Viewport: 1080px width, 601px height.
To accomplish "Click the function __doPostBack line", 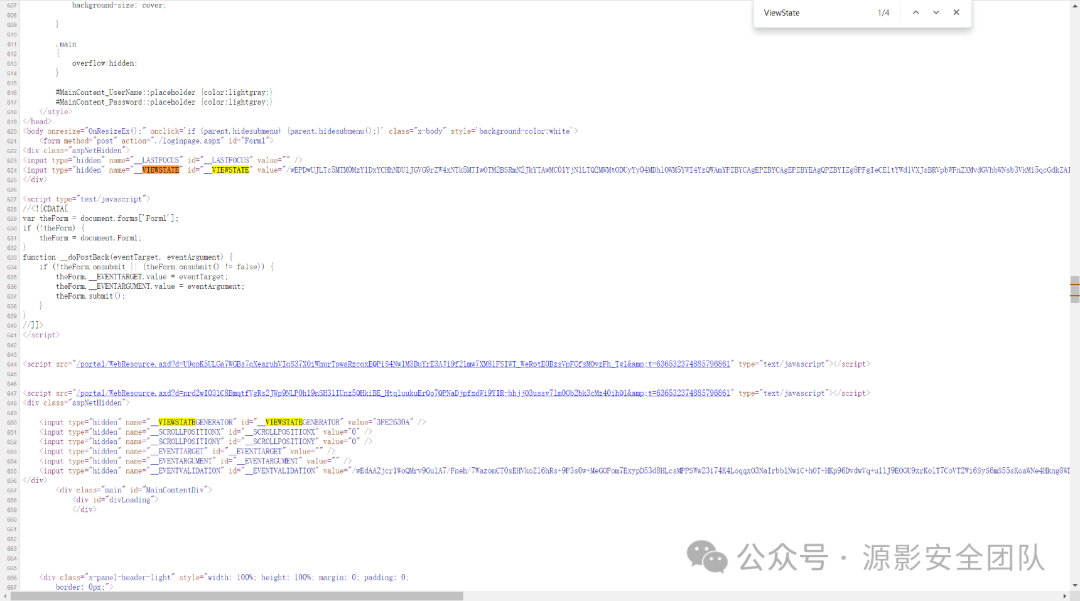I will pos(128,257).
